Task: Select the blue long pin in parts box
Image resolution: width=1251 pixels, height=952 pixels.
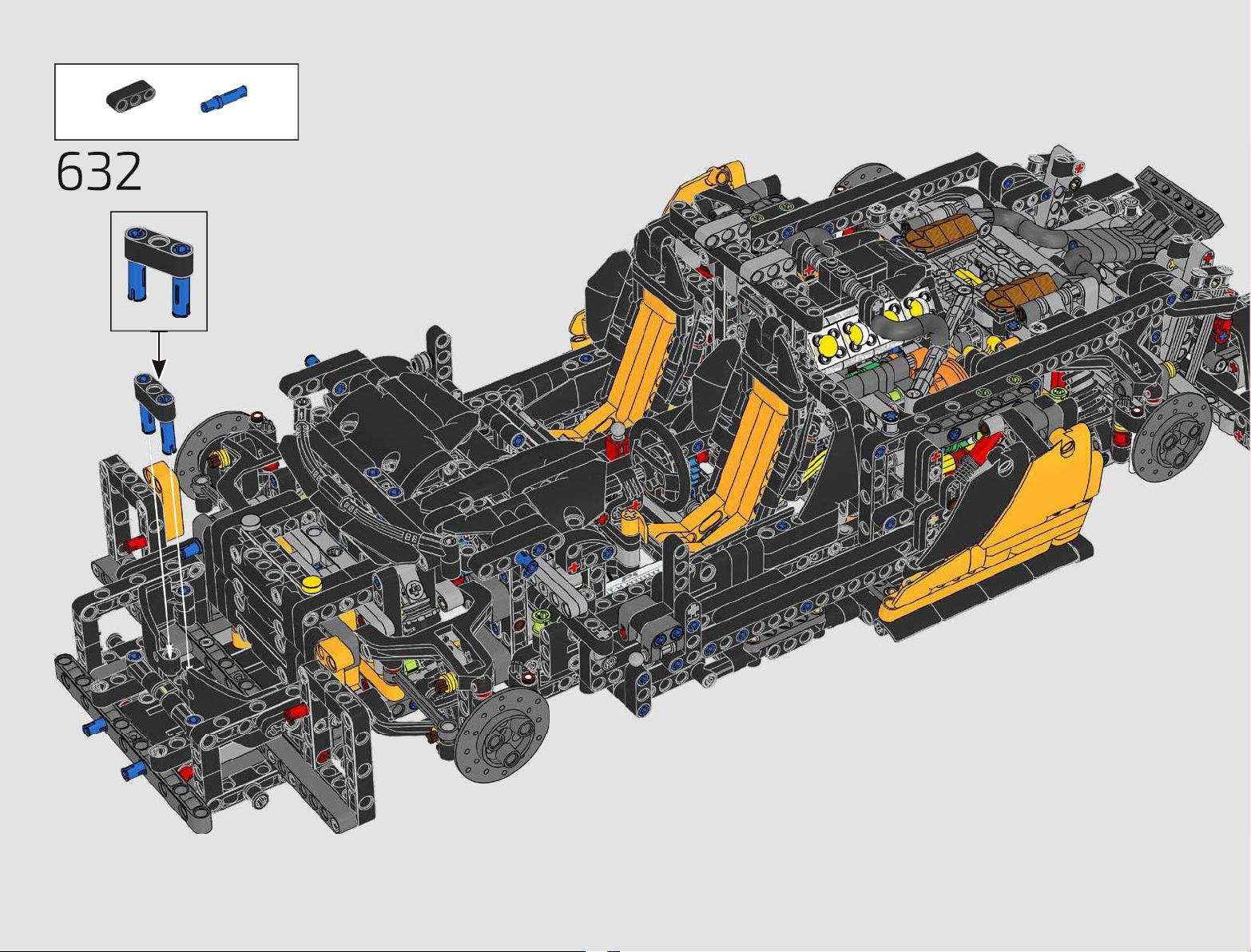Action: (x=224, y=99)
